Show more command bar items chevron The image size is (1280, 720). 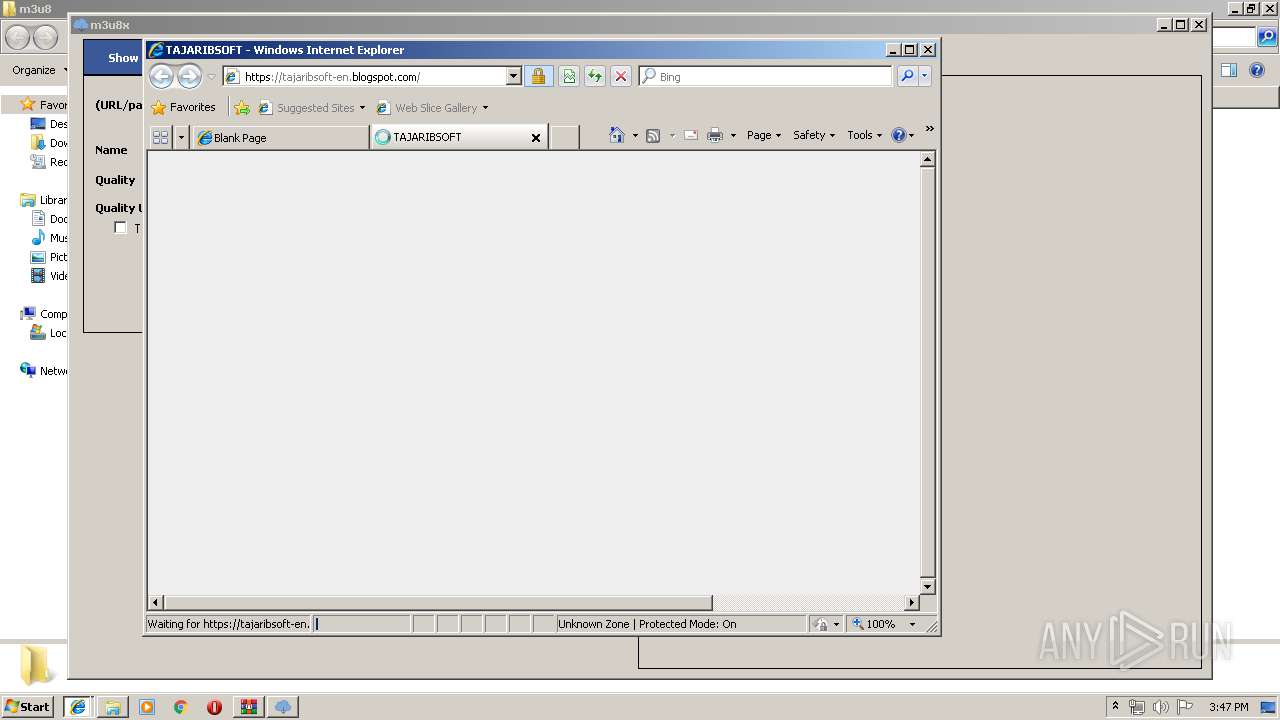pos(929,128)
